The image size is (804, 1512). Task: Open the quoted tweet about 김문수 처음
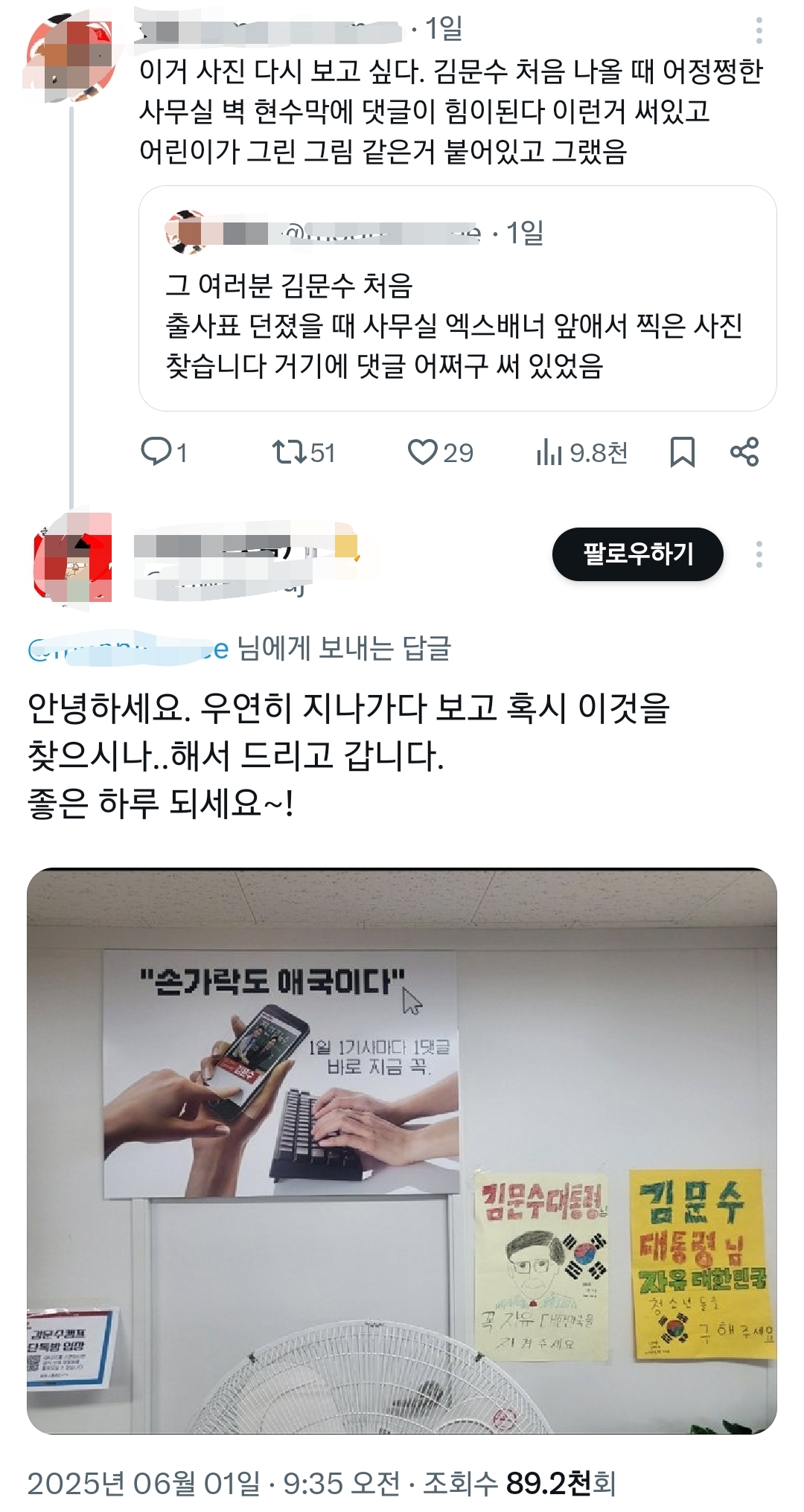pyautogui.click(x=458, y=298)
